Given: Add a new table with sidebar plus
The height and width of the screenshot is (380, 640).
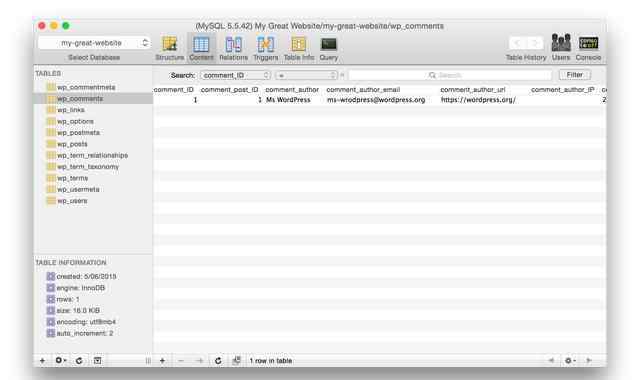Looking at the screenshot, I should [x=42, y=361].
